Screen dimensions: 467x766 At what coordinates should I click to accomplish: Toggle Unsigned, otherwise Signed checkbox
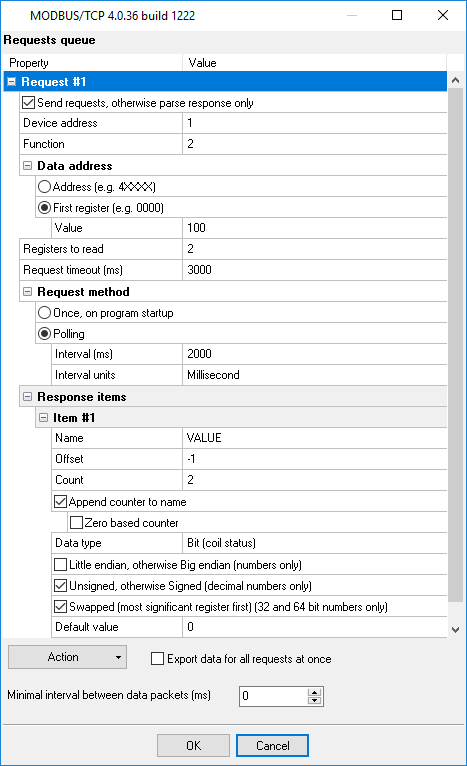(x=61, y=586)
